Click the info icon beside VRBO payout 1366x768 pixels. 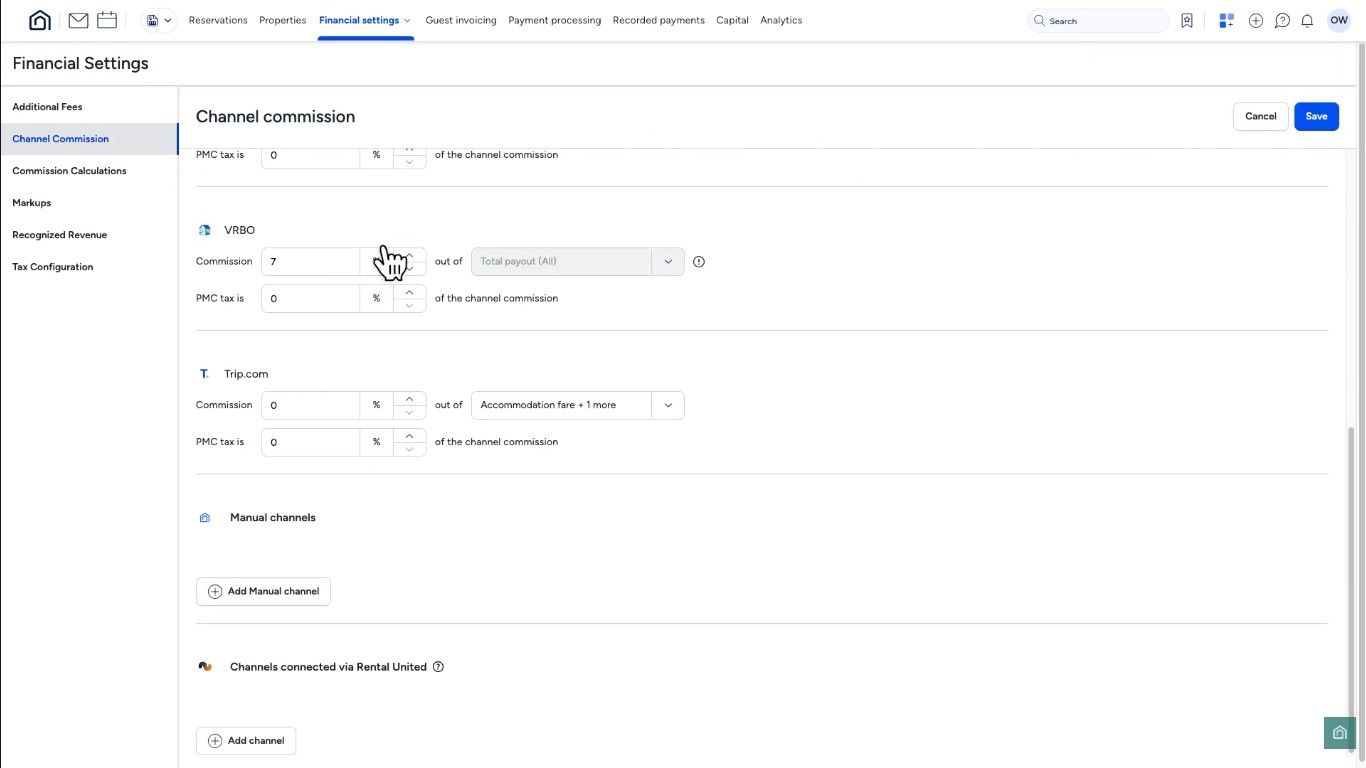click(x=699, y=262)
